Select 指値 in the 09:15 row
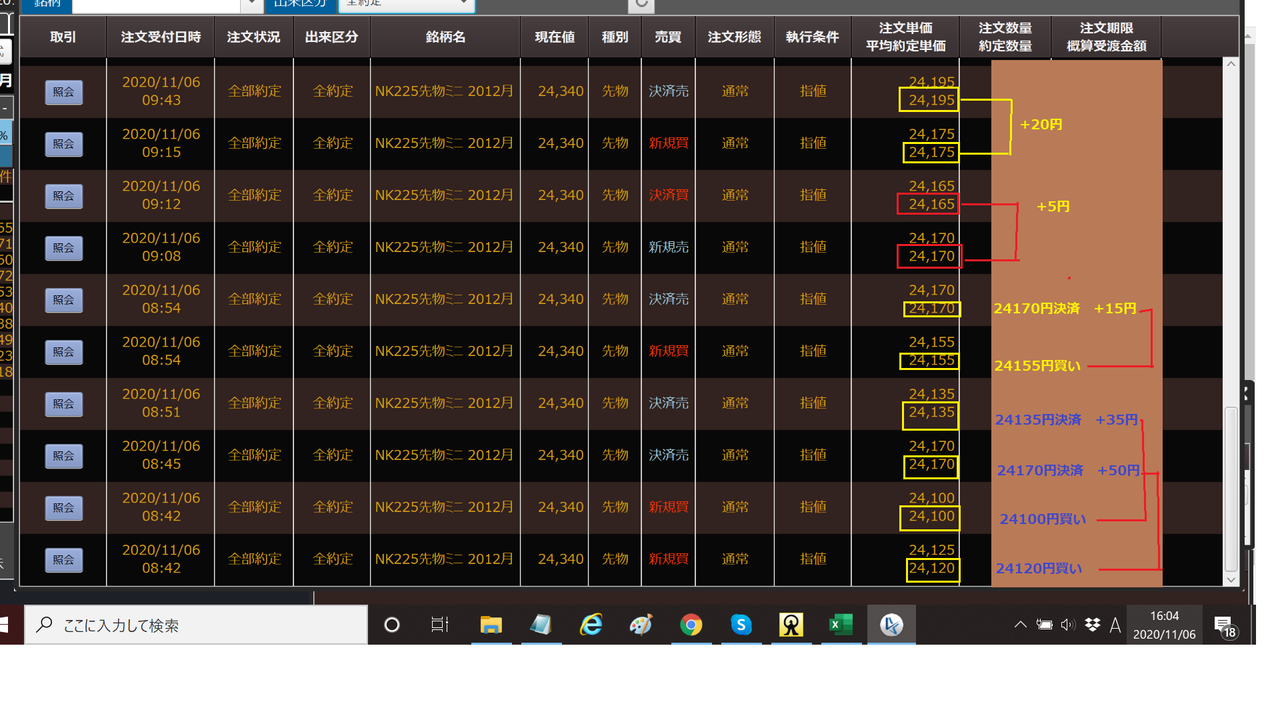Viewport: 1280px width, 720px height. (813, 143)
